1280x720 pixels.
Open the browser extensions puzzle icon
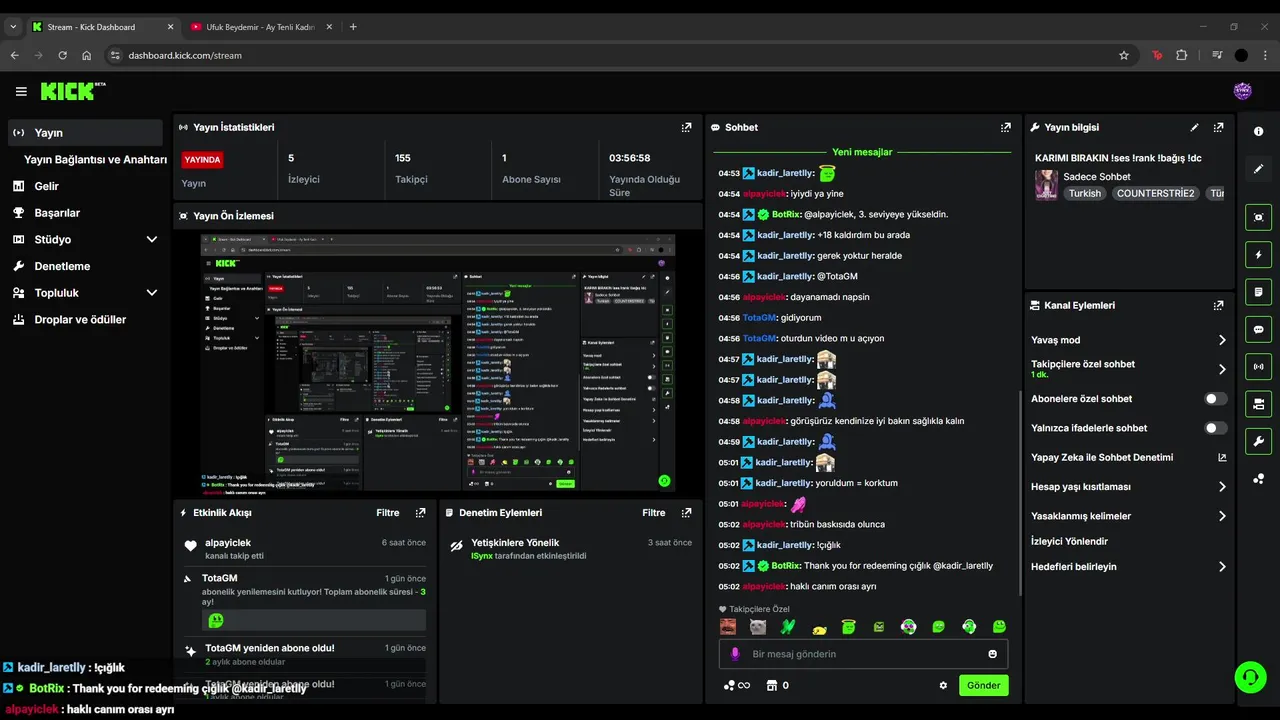1181,55
